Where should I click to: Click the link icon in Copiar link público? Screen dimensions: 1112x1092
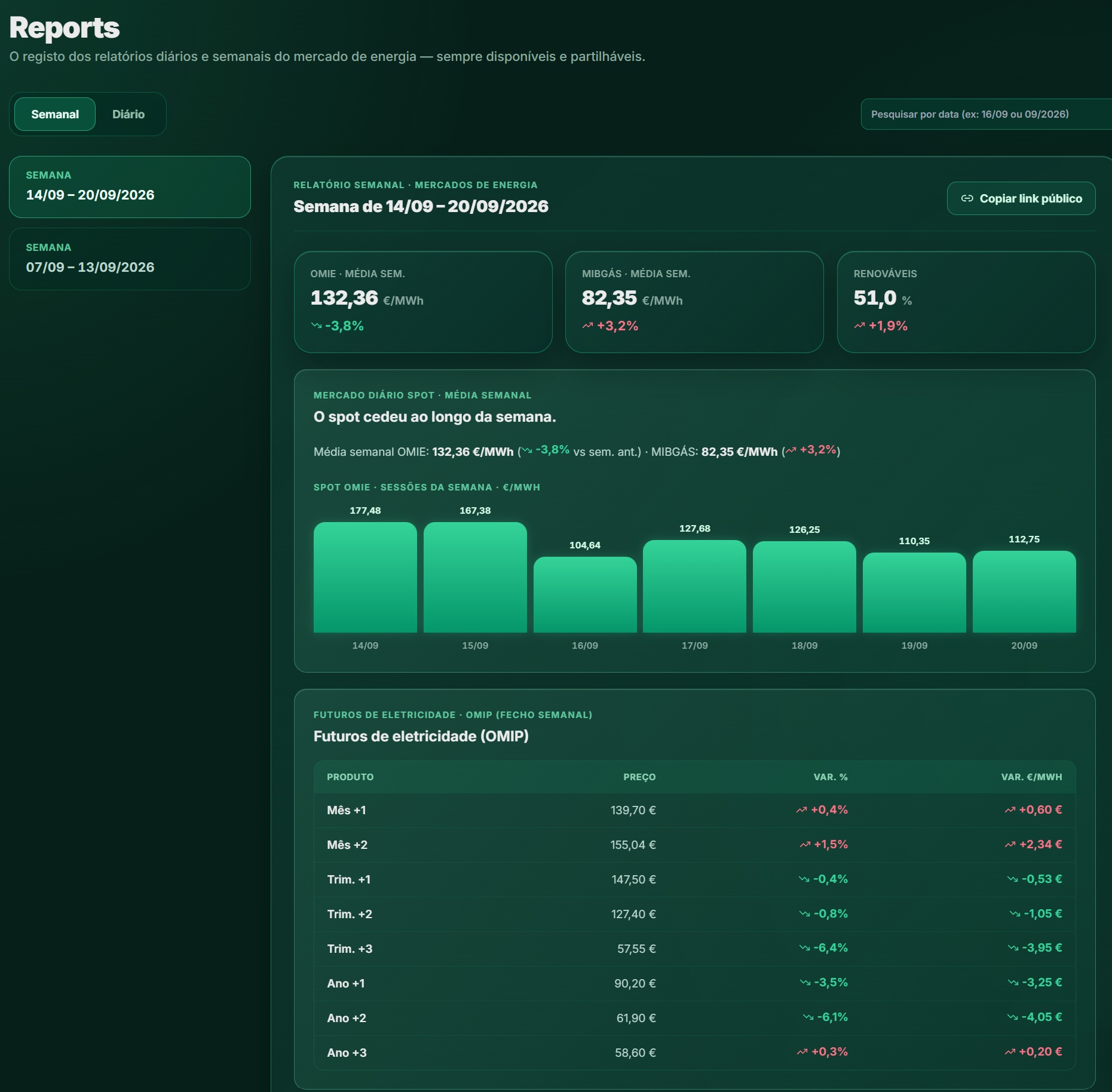[967, 198]
